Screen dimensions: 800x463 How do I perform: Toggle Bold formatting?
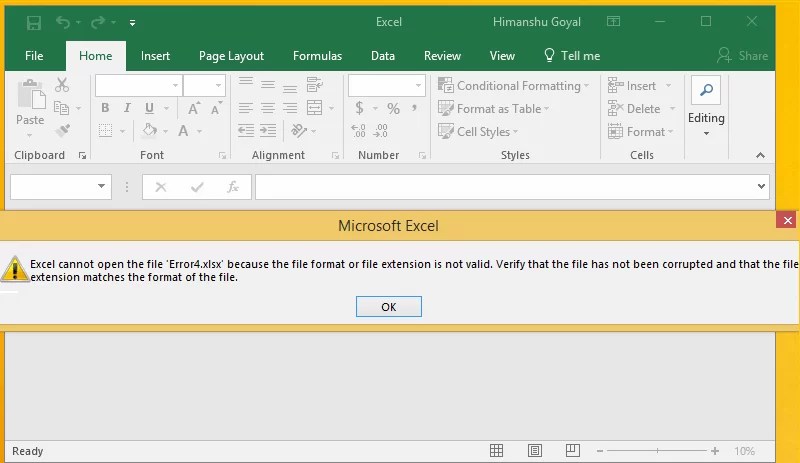(104, 108)
